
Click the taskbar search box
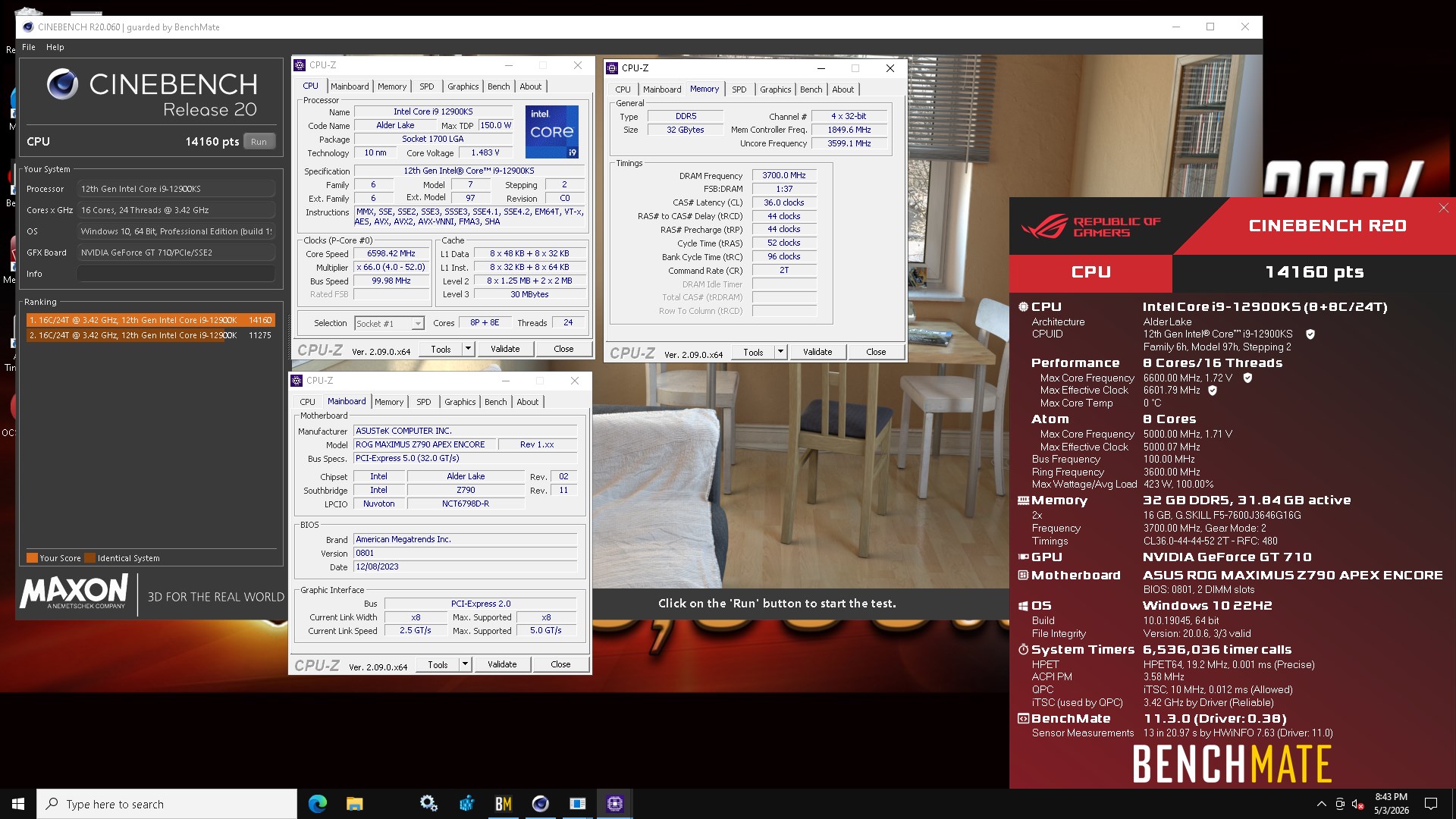point(167,804)
